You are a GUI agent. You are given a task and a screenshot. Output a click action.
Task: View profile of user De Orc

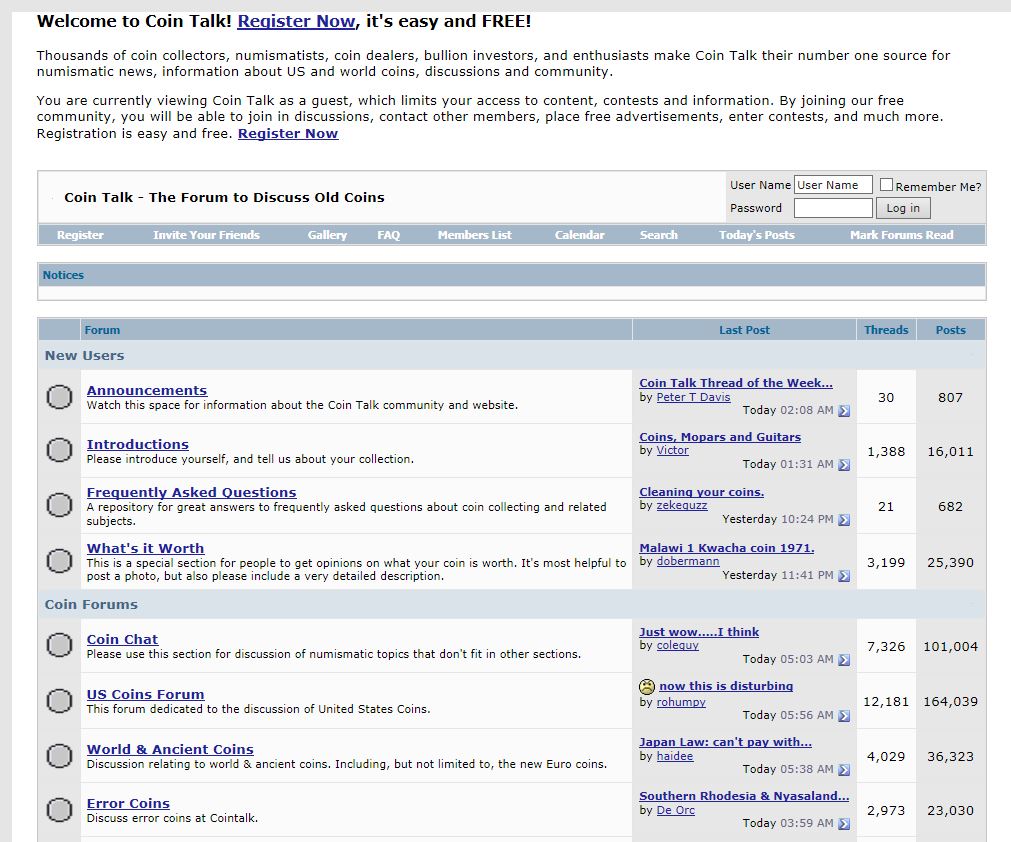[676, 810]
